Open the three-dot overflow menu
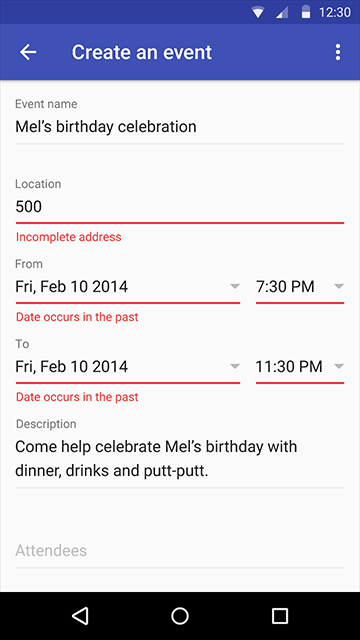Image resolution: width=360 pixels, height=640 pixels. point(338,53)
